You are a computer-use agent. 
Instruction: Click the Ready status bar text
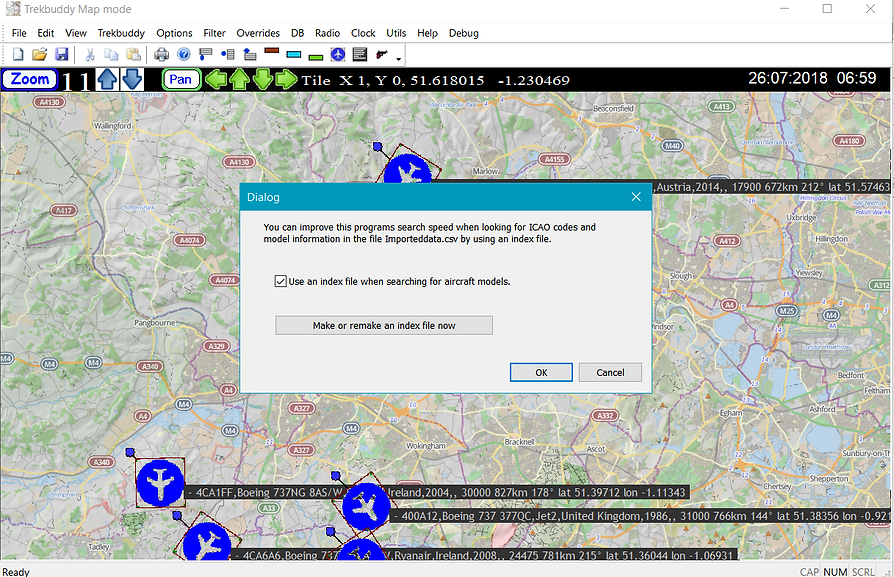[16, 571]
